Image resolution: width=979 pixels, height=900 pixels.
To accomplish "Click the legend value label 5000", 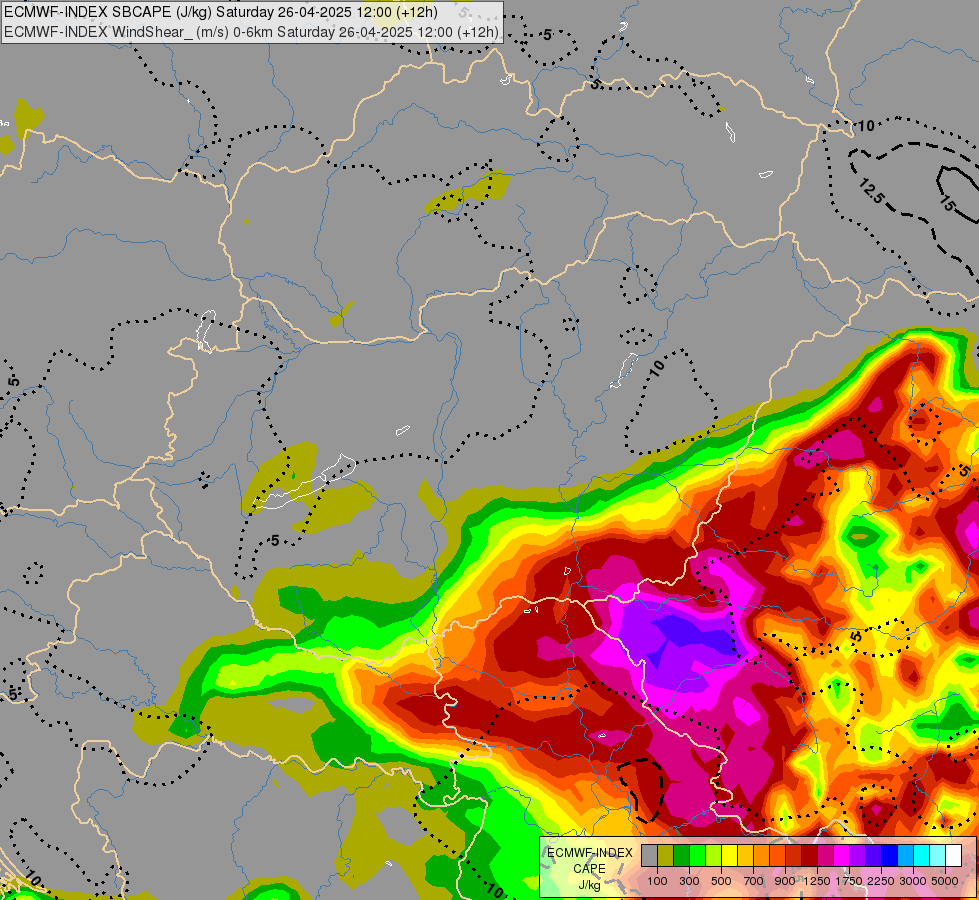I will (945, 881).
